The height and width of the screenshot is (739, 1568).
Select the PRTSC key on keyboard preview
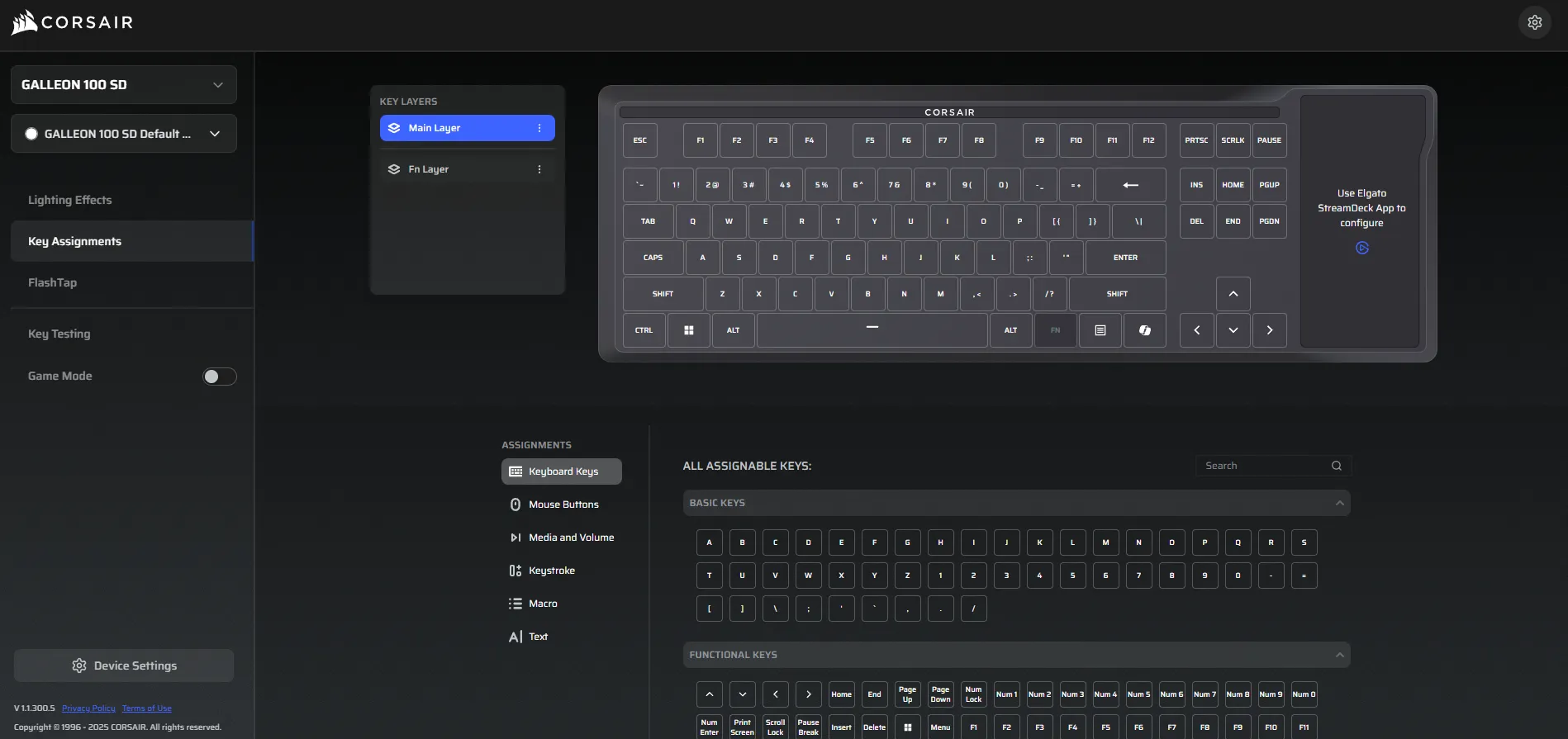pos(1196,140)
